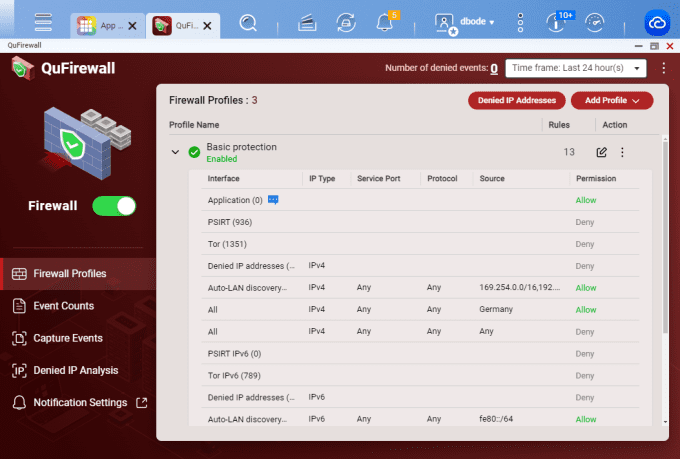This screenshot has width=680, height=459.
Task: Click the Tor (1351) rule row
Action: coord(420,244)
